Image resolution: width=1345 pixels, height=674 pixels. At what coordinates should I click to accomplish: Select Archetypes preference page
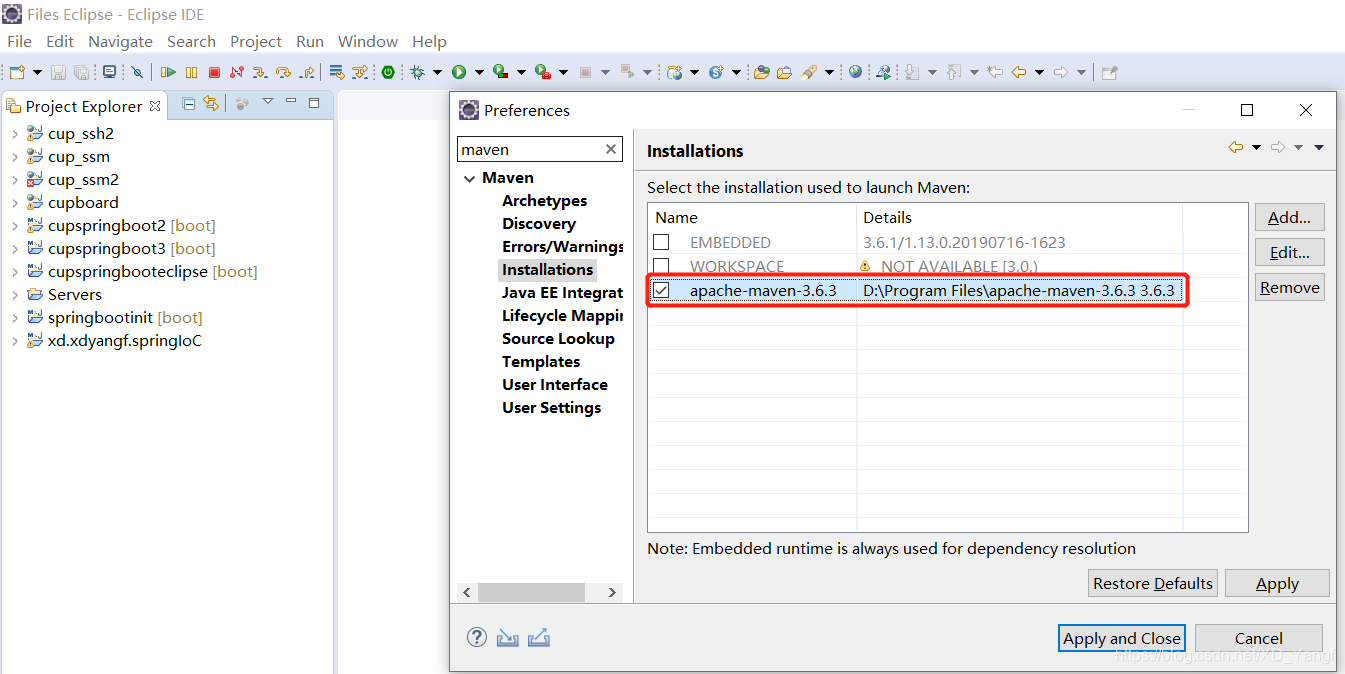coord(544,200)
